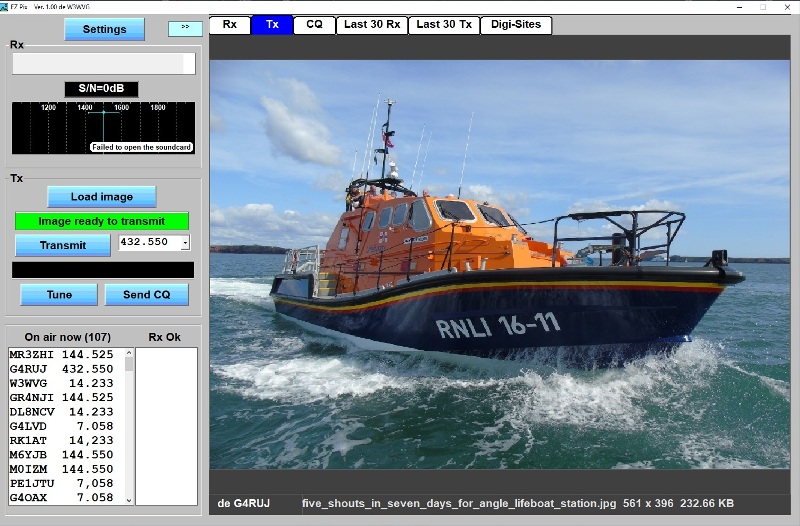The image size is (800, 526).
Task: Select the Tx tab
Action: tap(272, 24)
